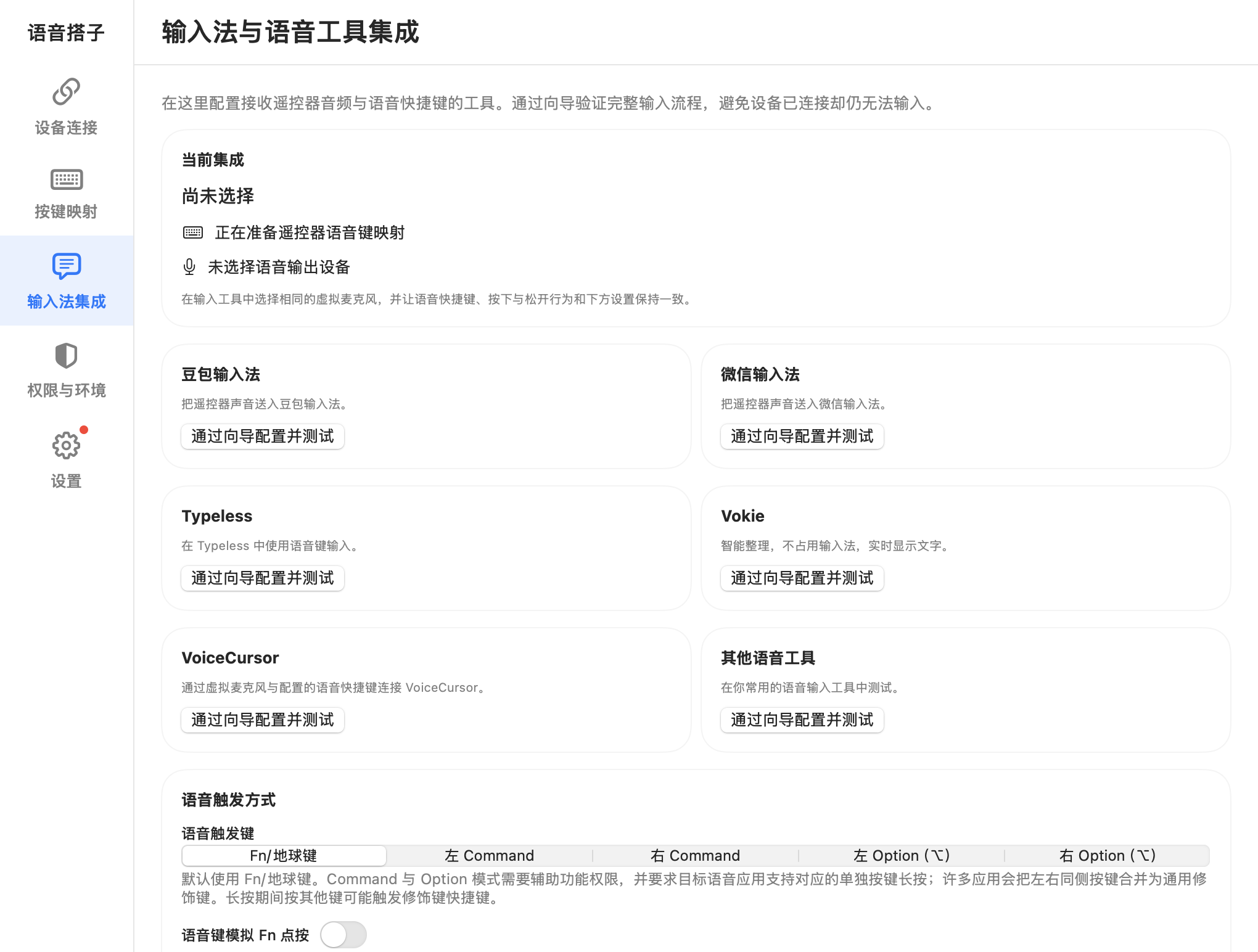Click the 当前集成 card heading

point(213,160)
